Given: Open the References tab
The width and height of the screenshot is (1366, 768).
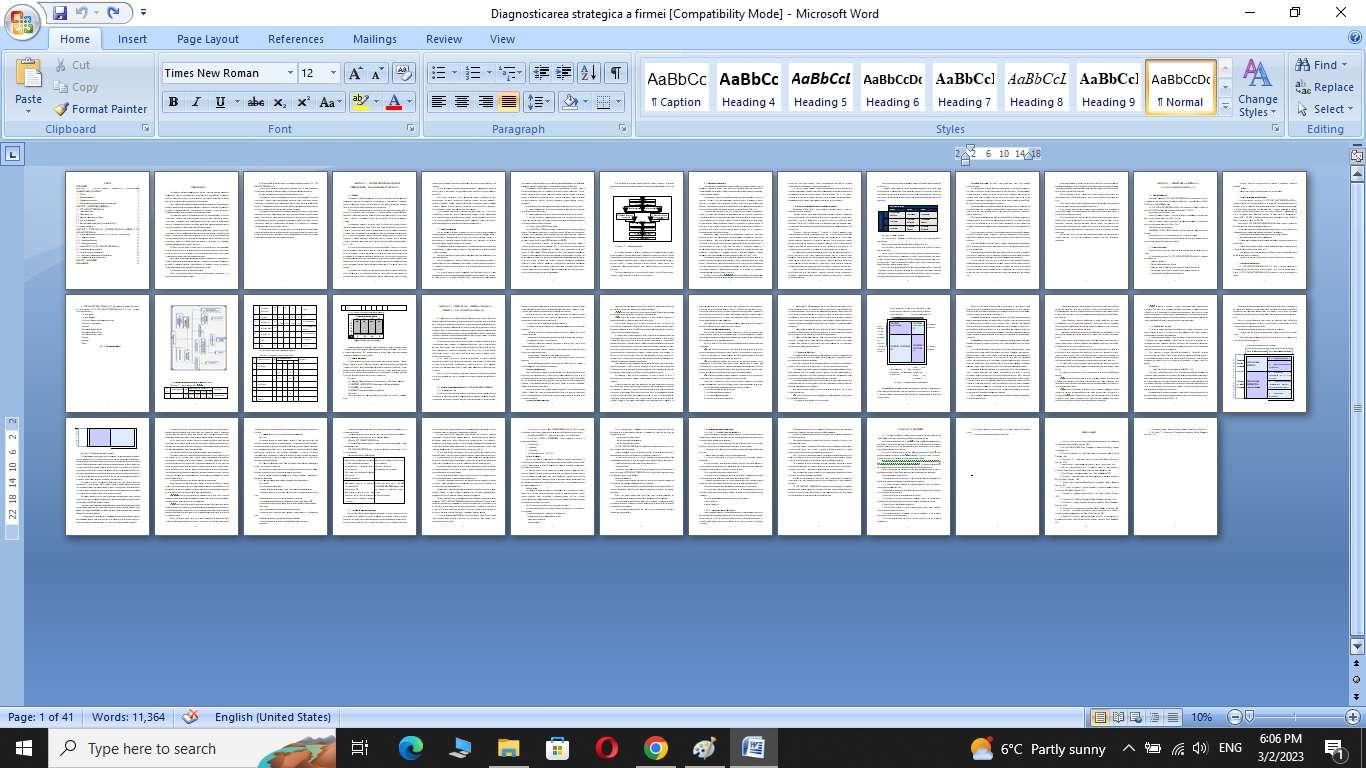Looking at the screenshot, I should click(295, 39).
